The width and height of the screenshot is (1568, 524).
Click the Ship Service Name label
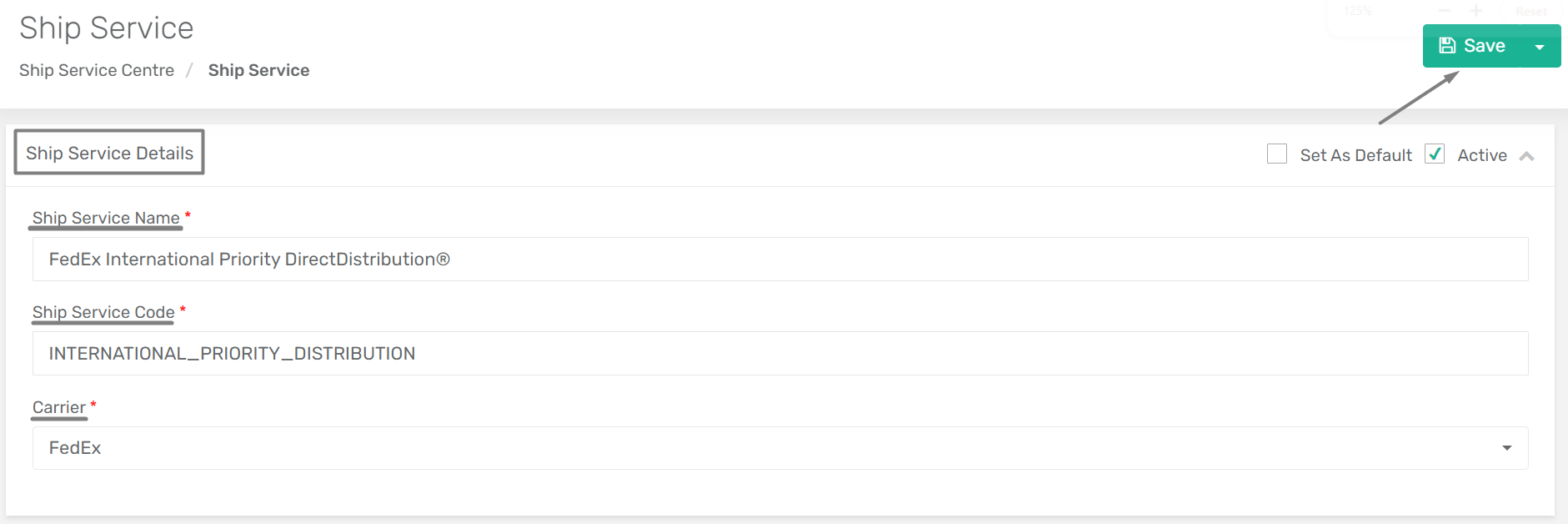point(106,218)
